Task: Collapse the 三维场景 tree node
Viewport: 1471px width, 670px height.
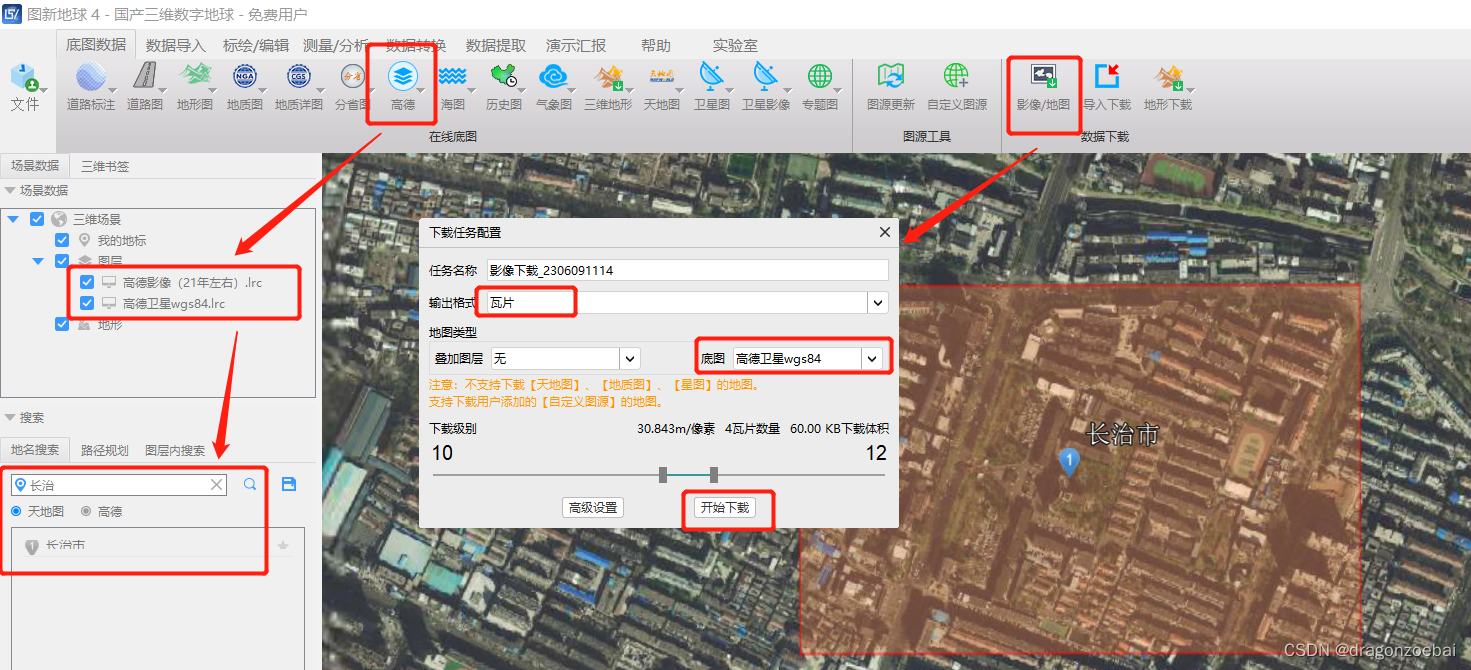Action: 13,219
